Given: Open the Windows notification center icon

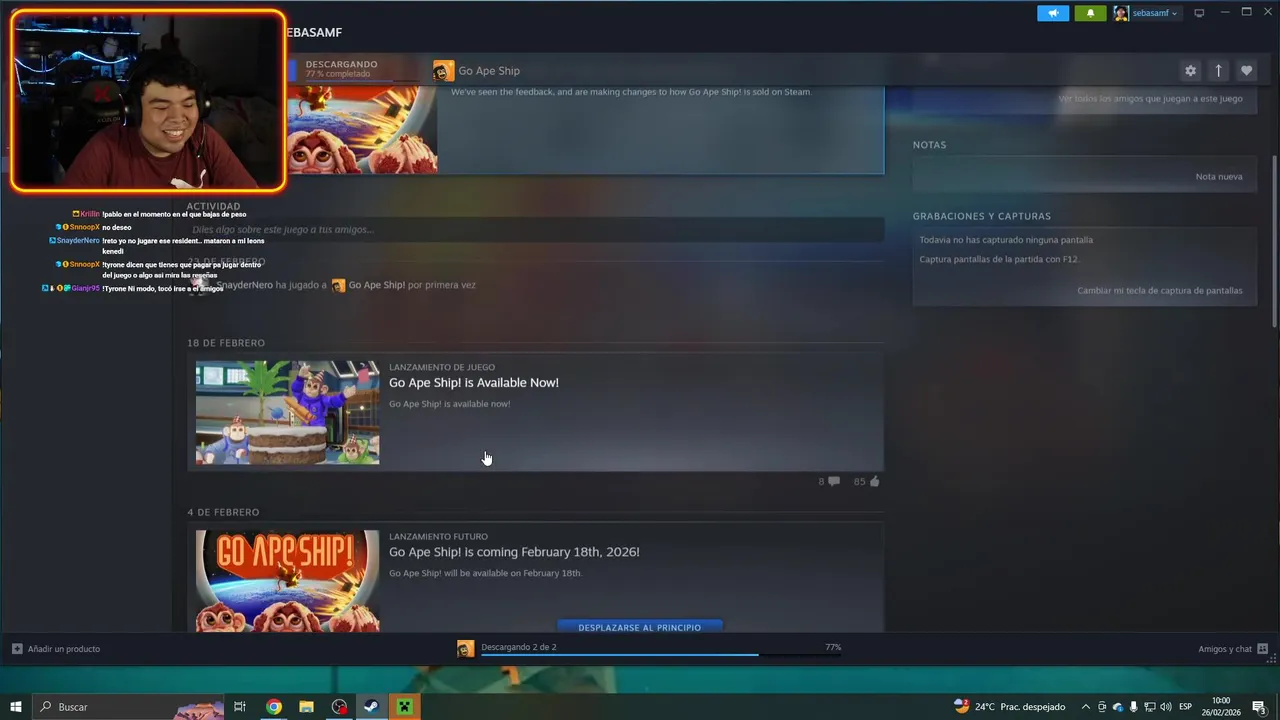Looking at the screenshot, I should click(1259, 707).
